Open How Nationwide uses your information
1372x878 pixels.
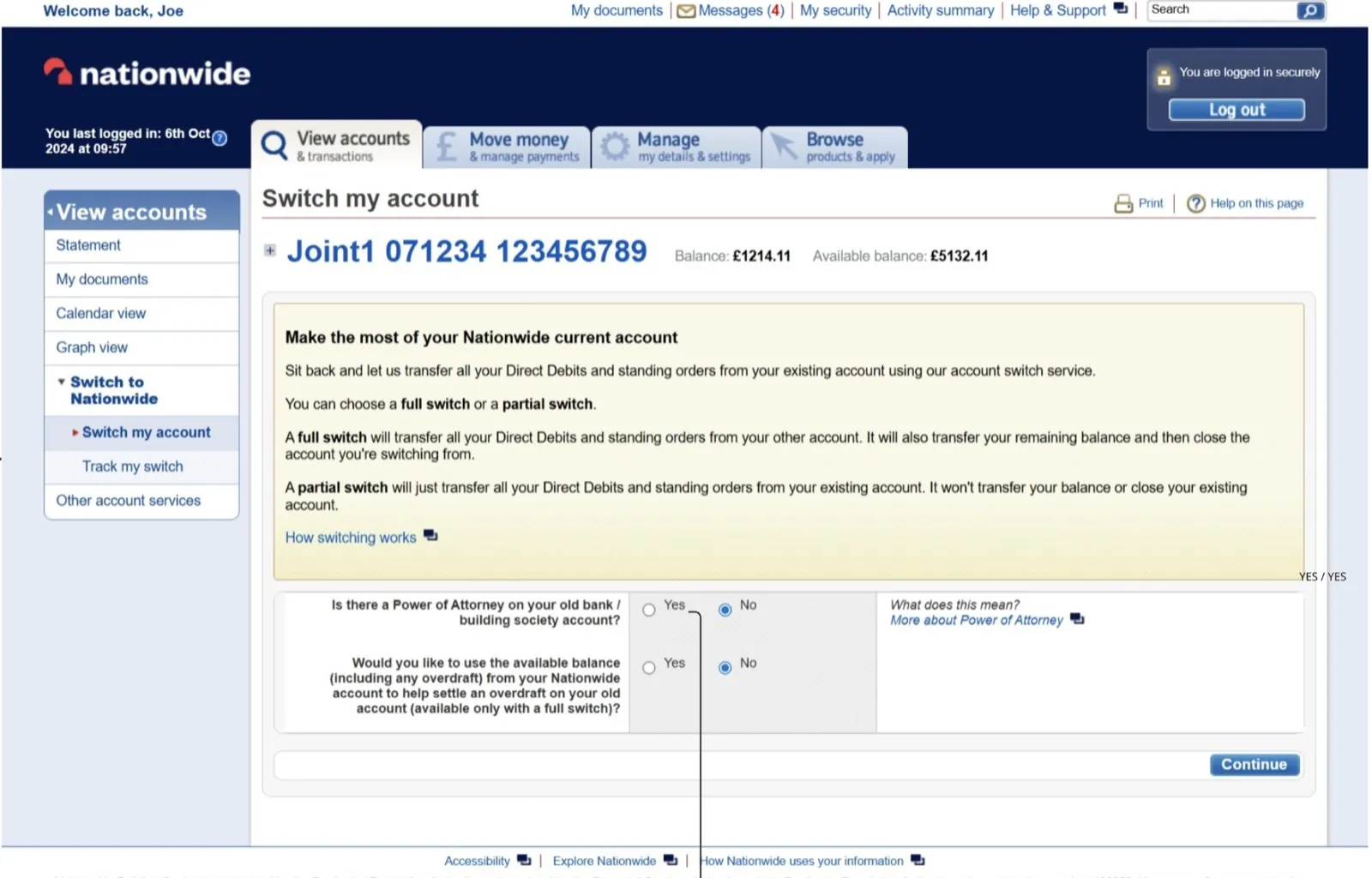802,861
